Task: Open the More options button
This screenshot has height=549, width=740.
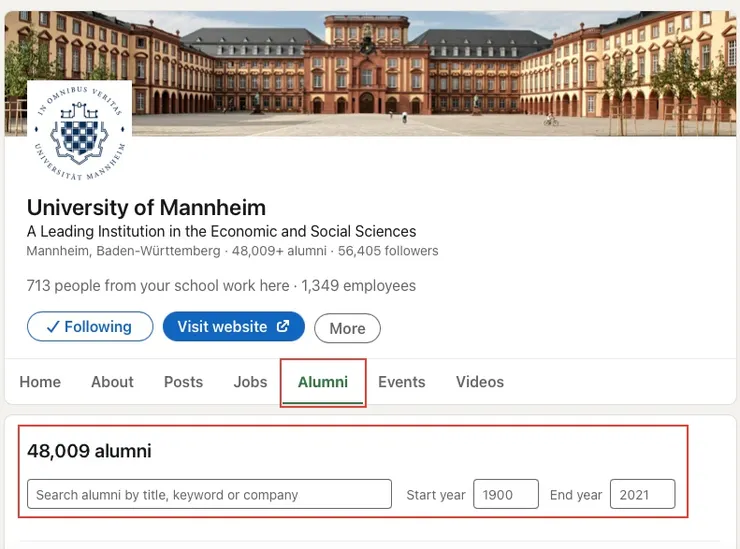Action: [347, 328]
